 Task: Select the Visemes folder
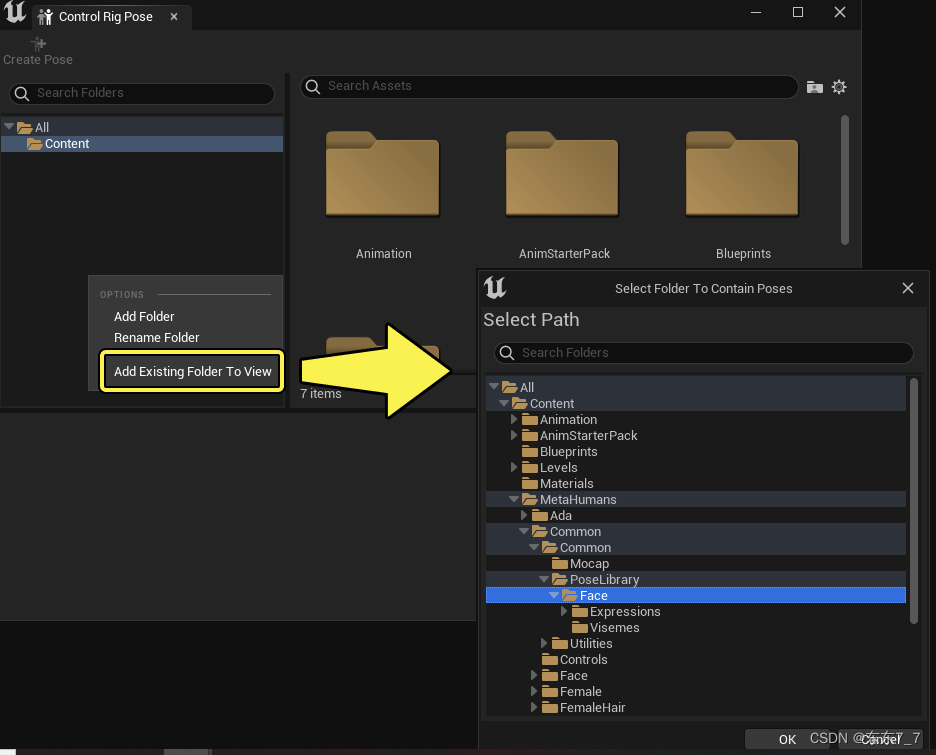tap(696, 627)
